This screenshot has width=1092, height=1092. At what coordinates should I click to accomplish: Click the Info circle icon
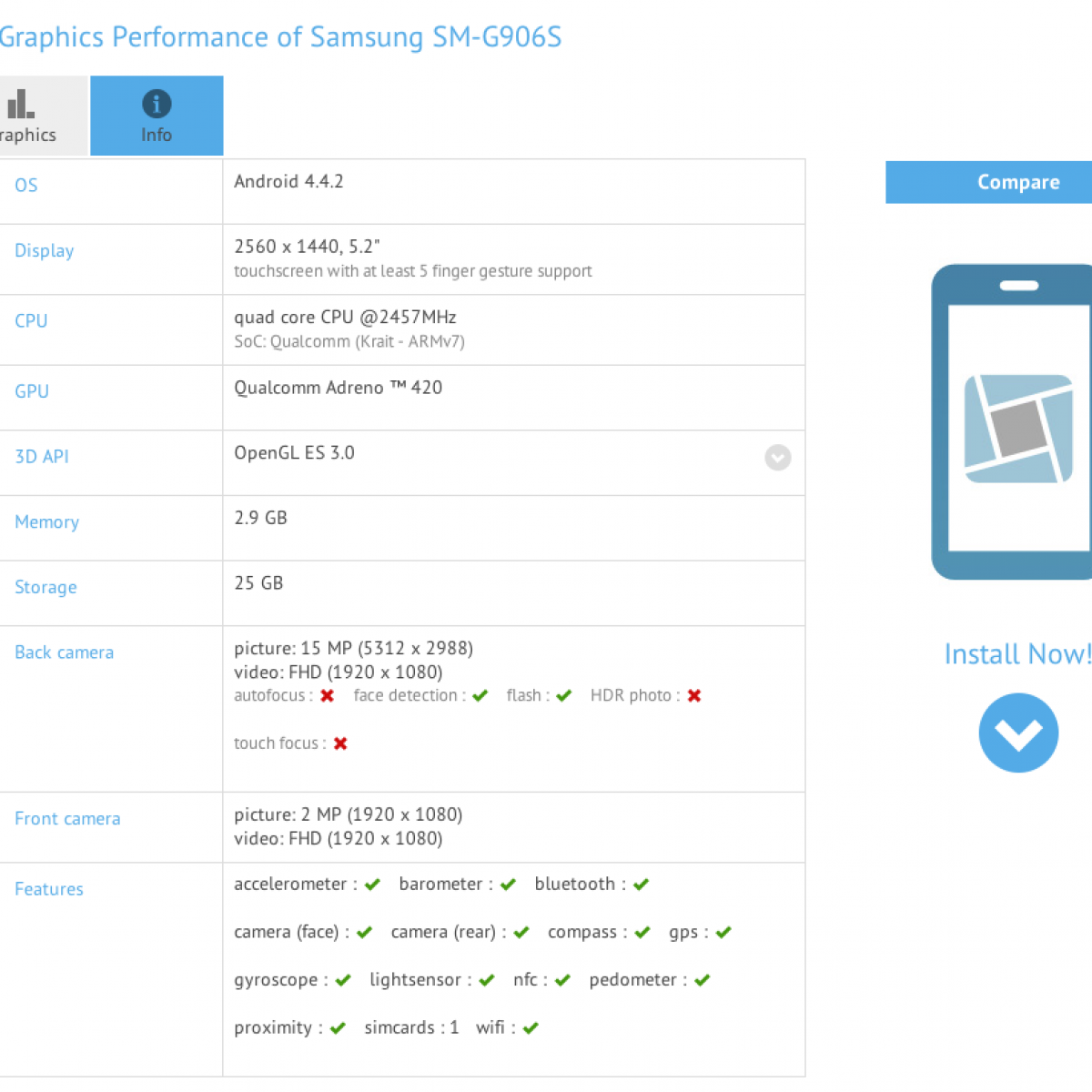[x=157, y=104]
